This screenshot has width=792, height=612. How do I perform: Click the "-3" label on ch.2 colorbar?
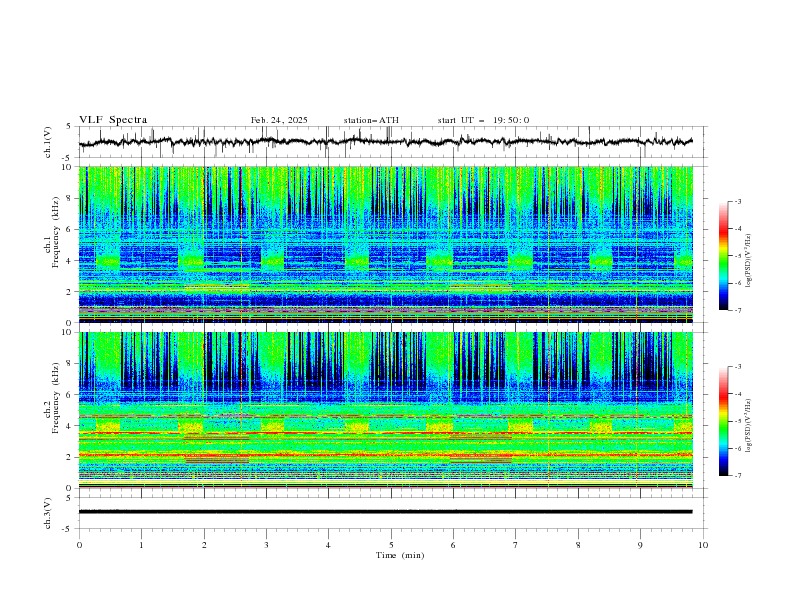[x=737, y=367]
